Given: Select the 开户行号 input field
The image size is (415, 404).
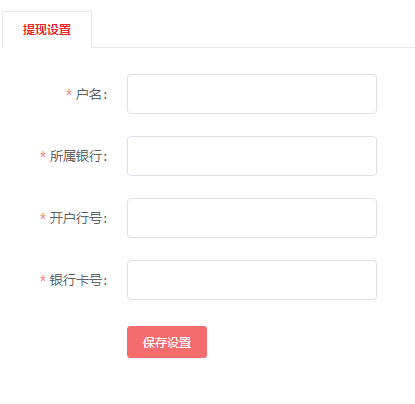Looking at the screenshot, I should click(x=252, y=218).
